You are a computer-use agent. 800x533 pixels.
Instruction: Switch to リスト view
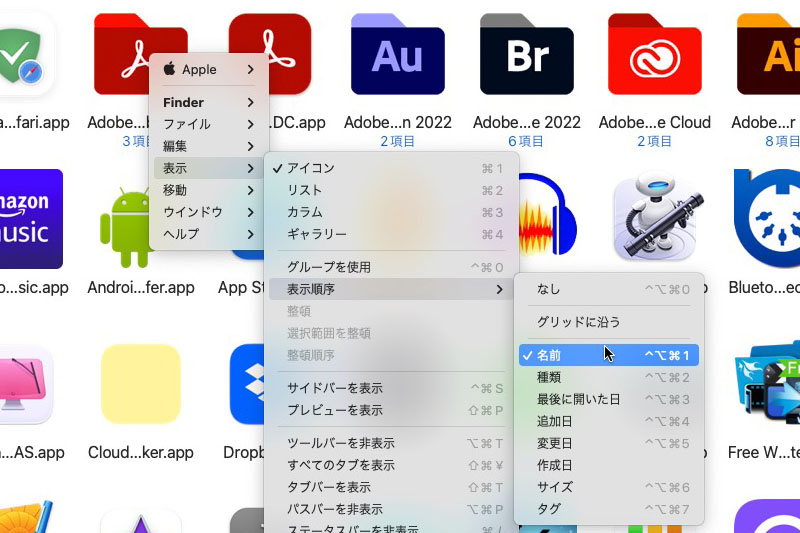coord(391,190)
